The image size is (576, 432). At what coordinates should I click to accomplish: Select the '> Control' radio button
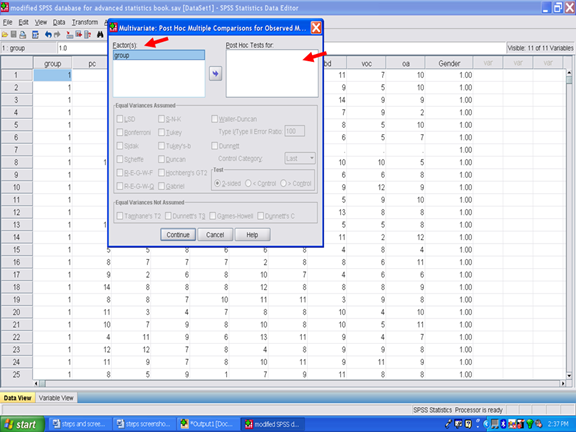click(283, 183)
